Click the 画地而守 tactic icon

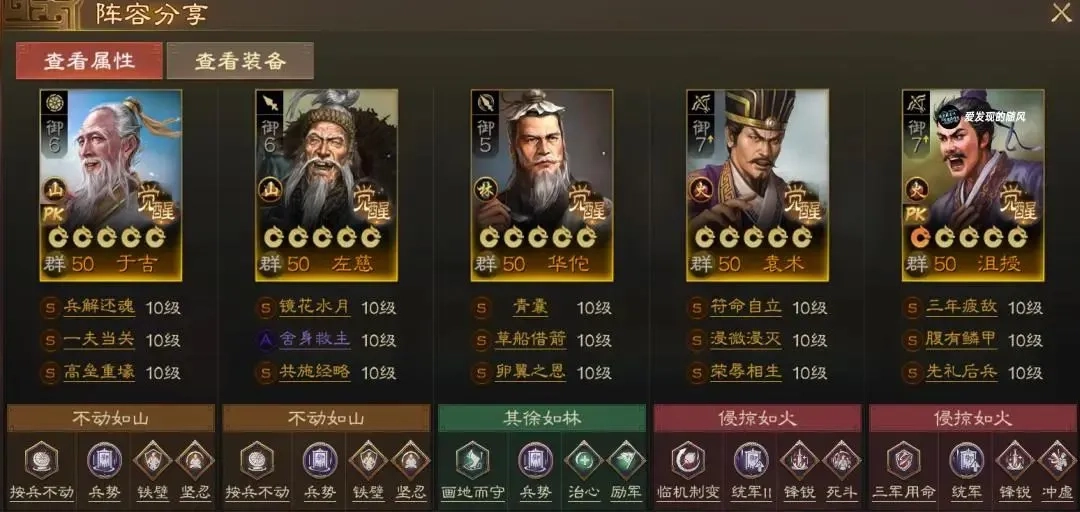click(472, 460)
